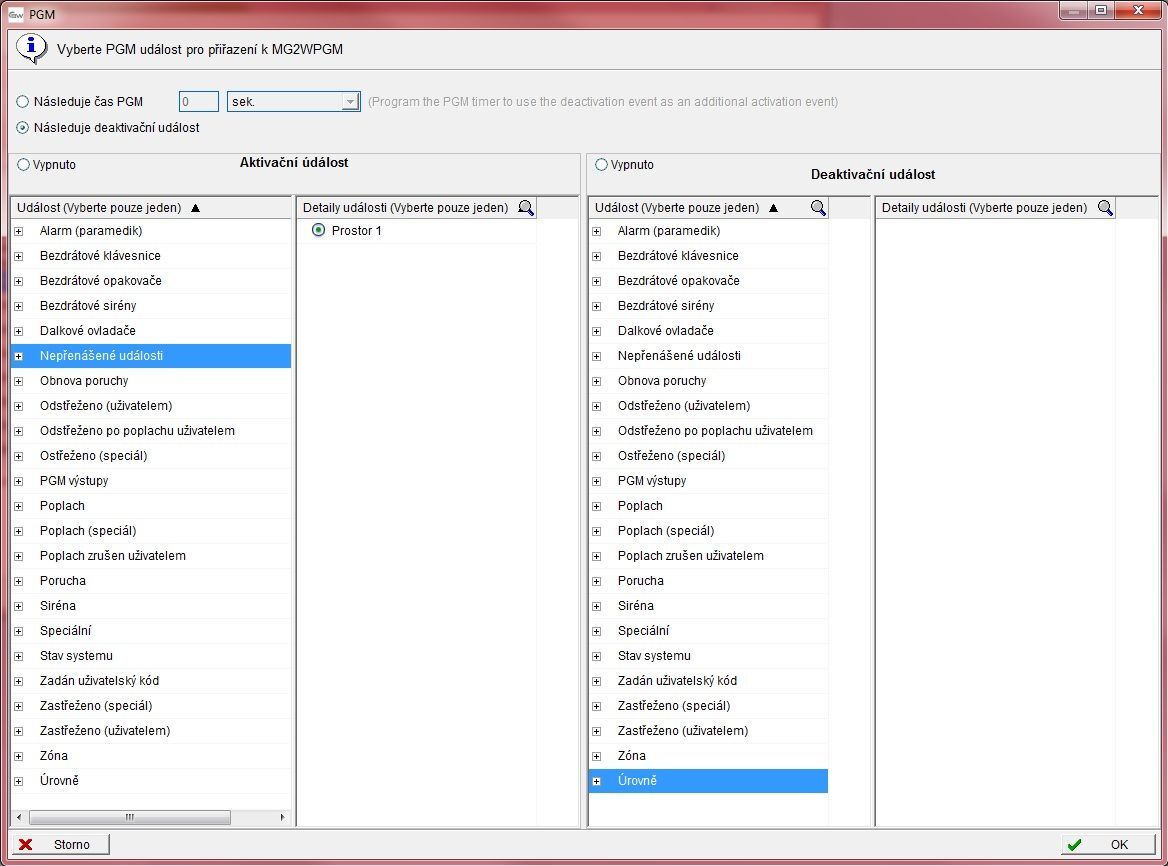Expand 'Zóna' node in deactivation list
Screen dimensions: 1168x866
pyautogui.click(x=597, y=756)
